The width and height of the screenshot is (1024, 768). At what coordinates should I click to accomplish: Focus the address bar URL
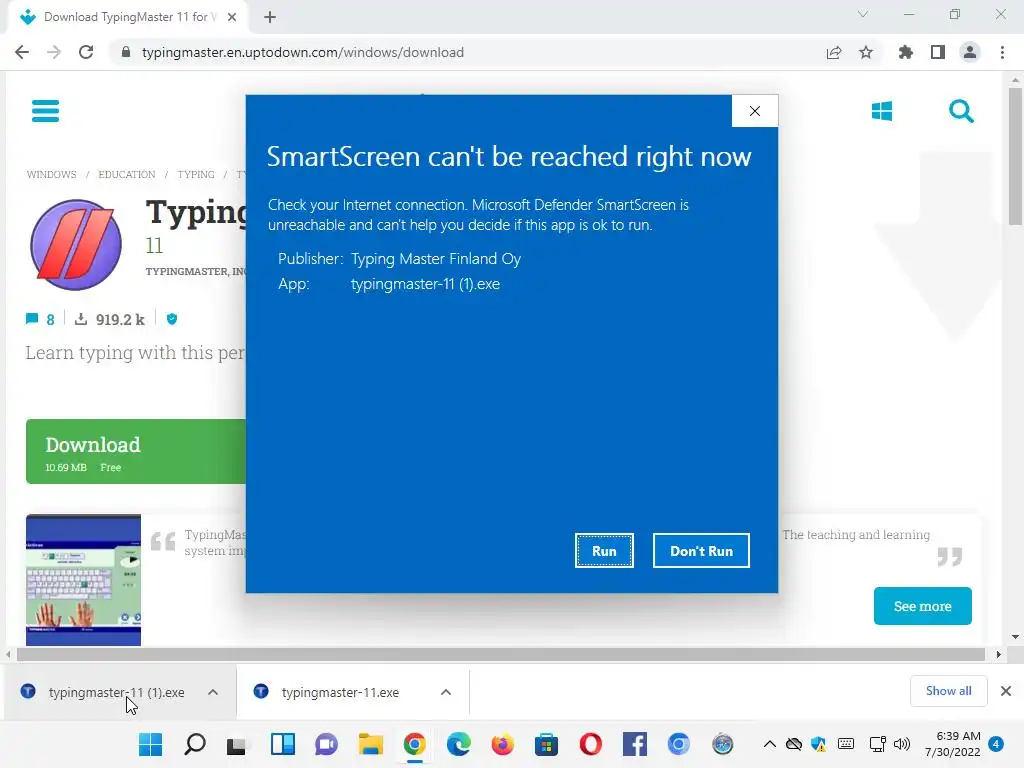[302, 52]
